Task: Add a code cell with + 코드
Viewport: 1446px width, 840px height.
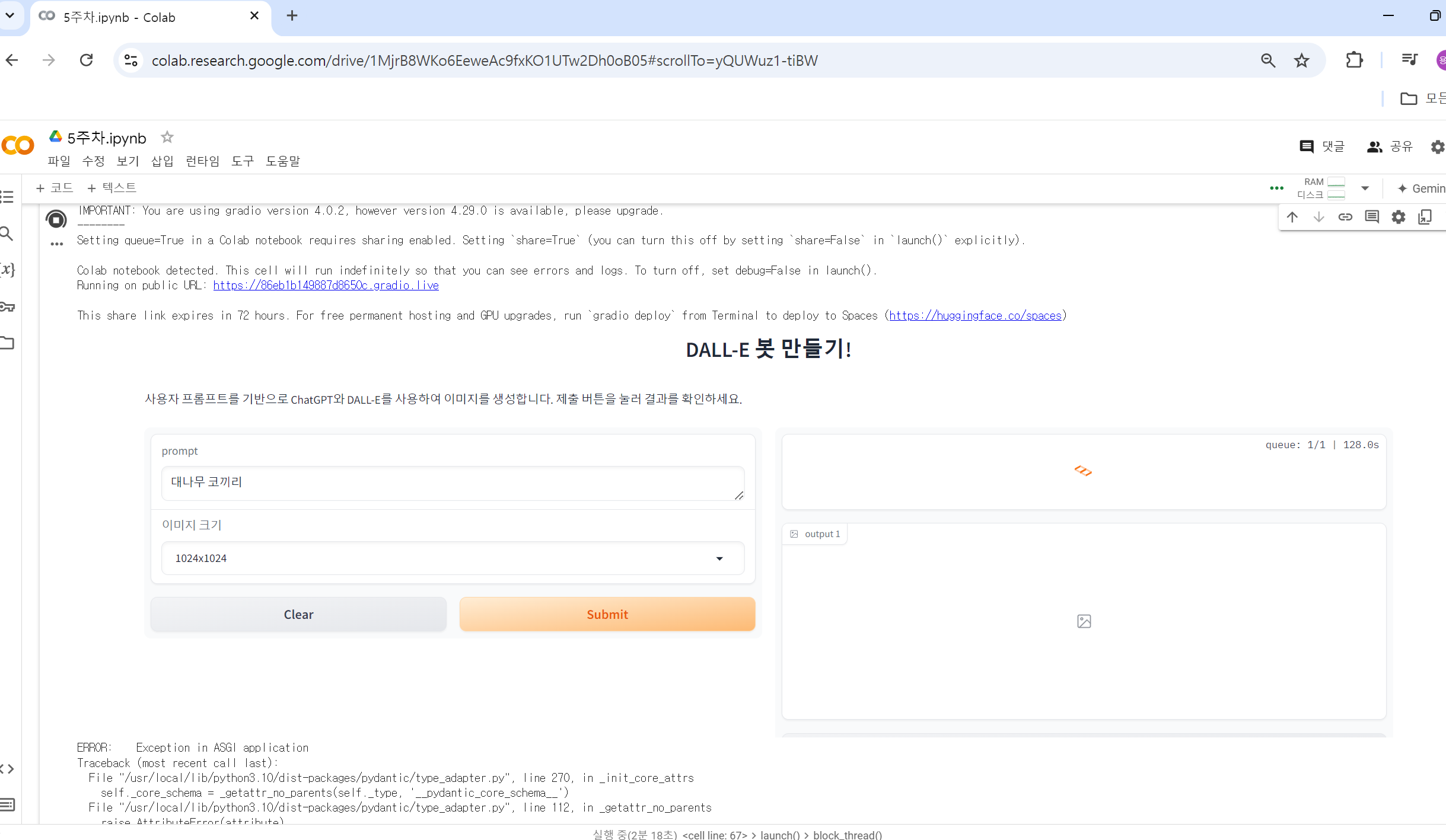Action: pyautogui.click(x=55, y=188)
